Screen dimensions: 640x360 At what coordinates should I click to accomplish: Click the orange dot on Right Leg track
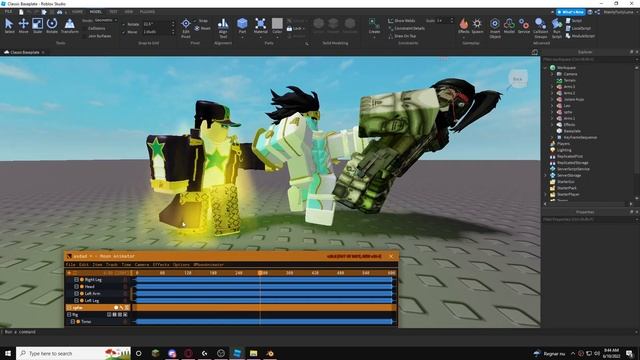(82, 280)
